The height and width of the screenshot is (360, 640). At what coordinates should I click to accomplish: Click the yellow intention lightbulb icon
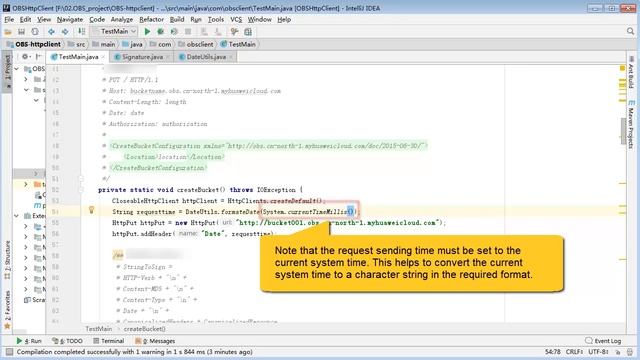point(91,210)
